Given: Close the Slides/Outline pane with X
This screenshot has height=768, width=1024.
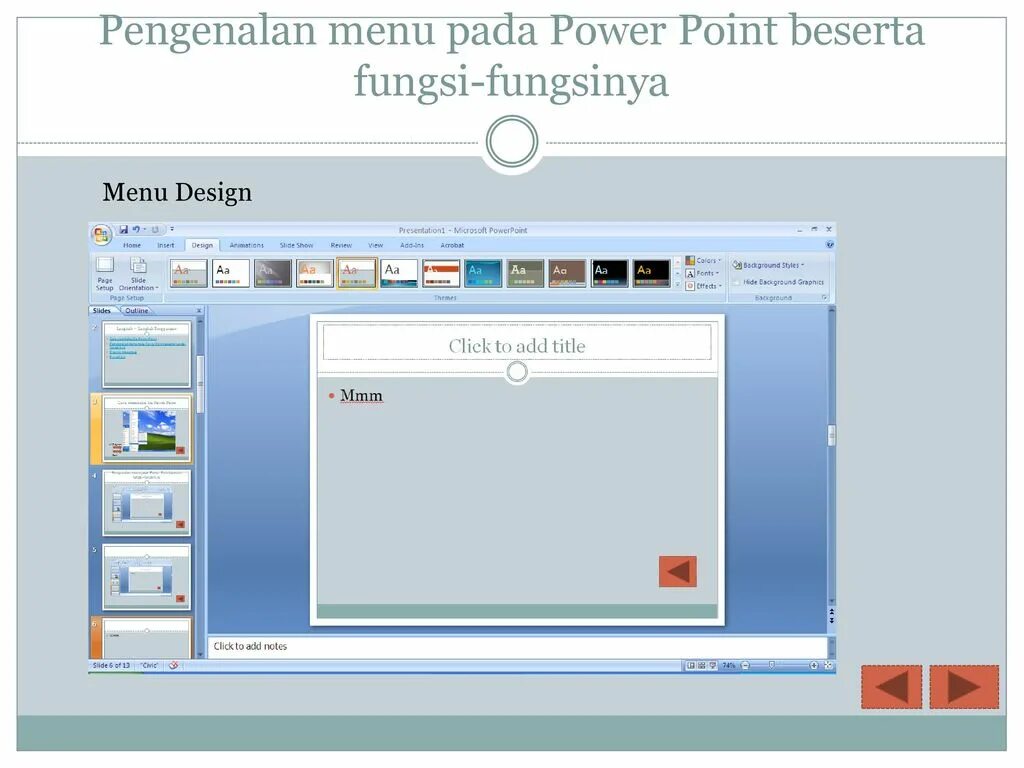Looking at the screenshot, I should pyautogui.click(x=199, y=311).
